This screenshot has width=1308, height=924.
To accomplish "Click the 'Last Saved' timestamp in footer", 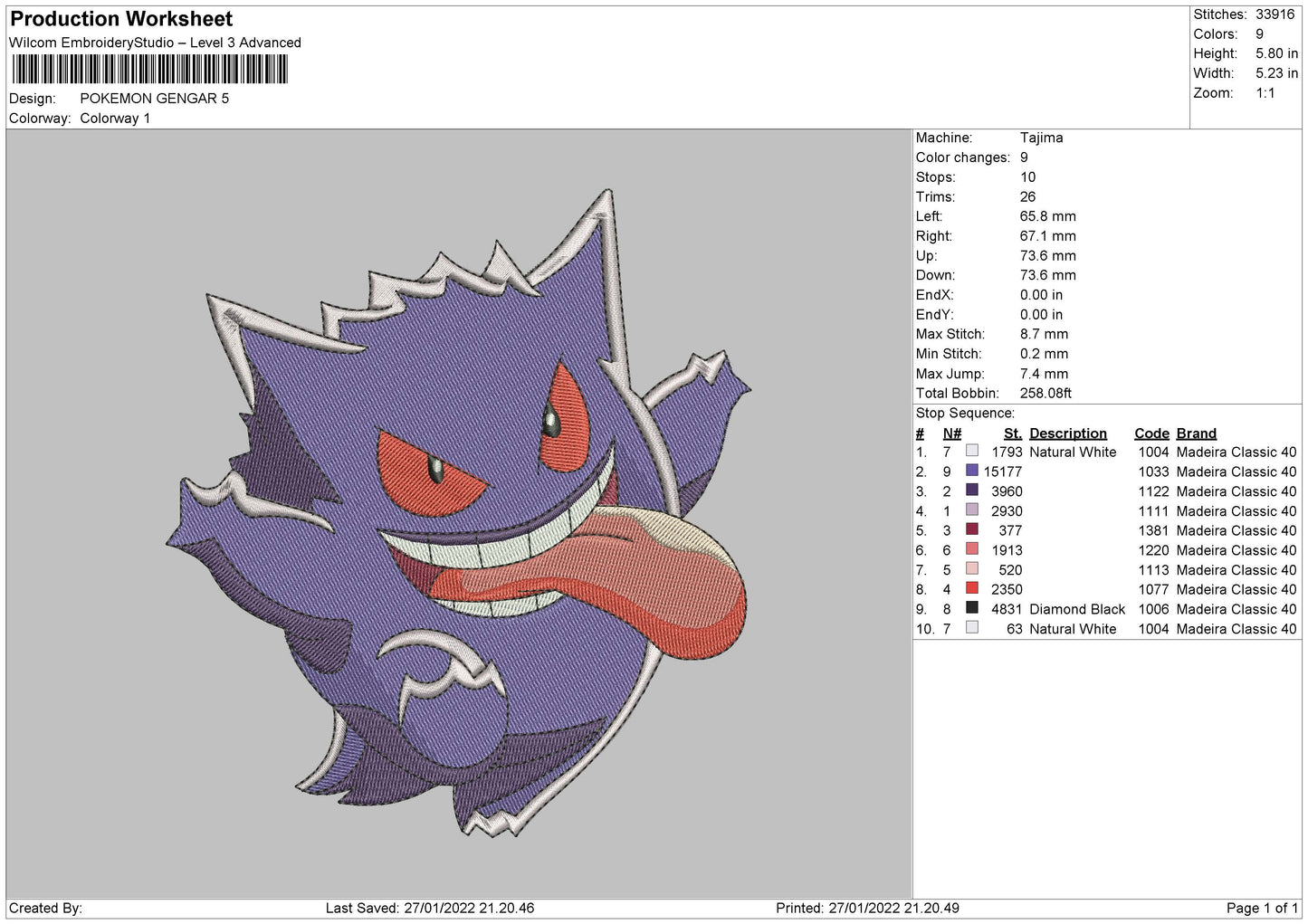I will pyautogui.click(x=430, y=908).
